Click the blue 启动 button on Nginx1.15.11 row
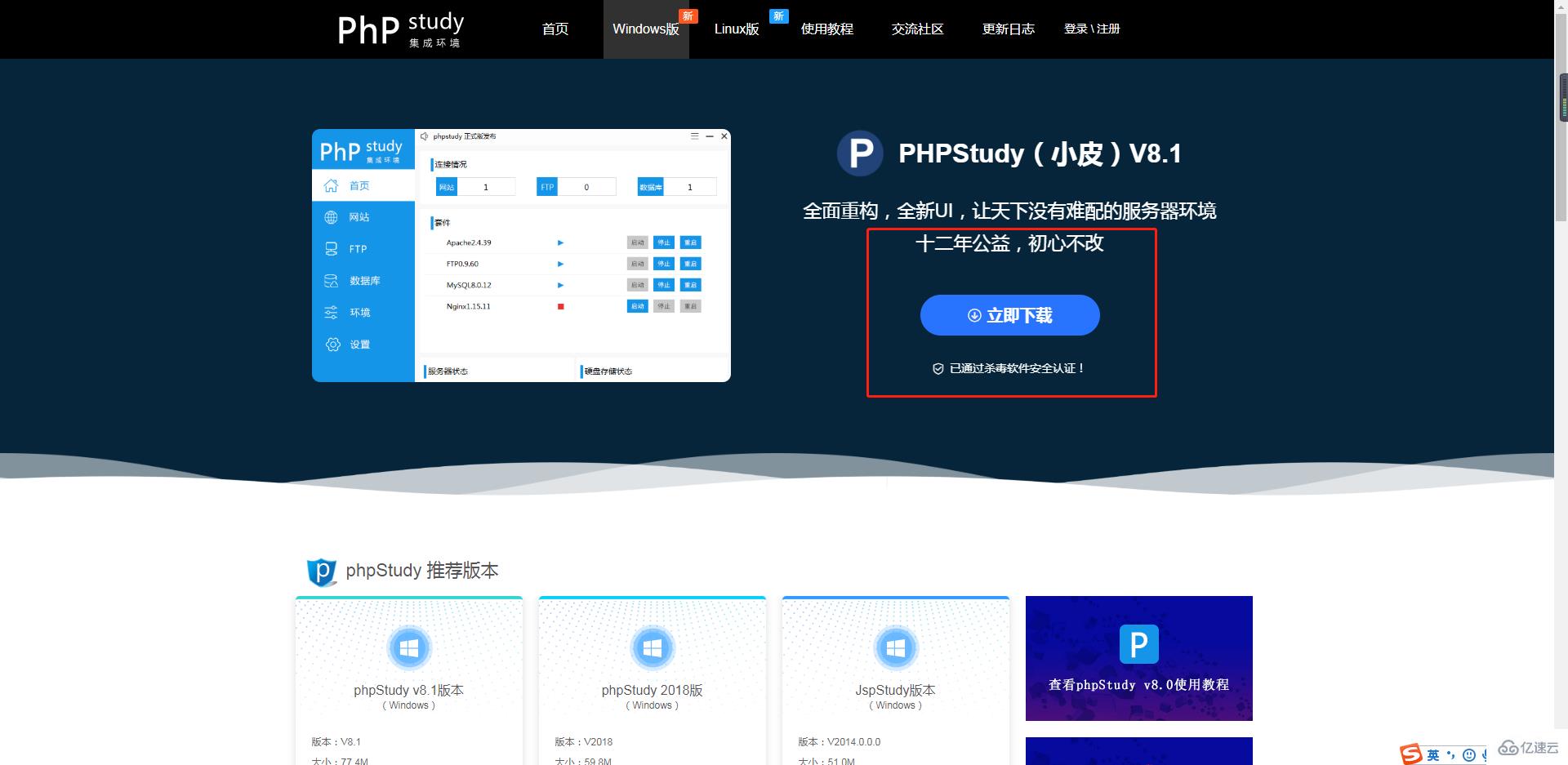This screenshot has width=1568, height=765. [x=638, y=306]
